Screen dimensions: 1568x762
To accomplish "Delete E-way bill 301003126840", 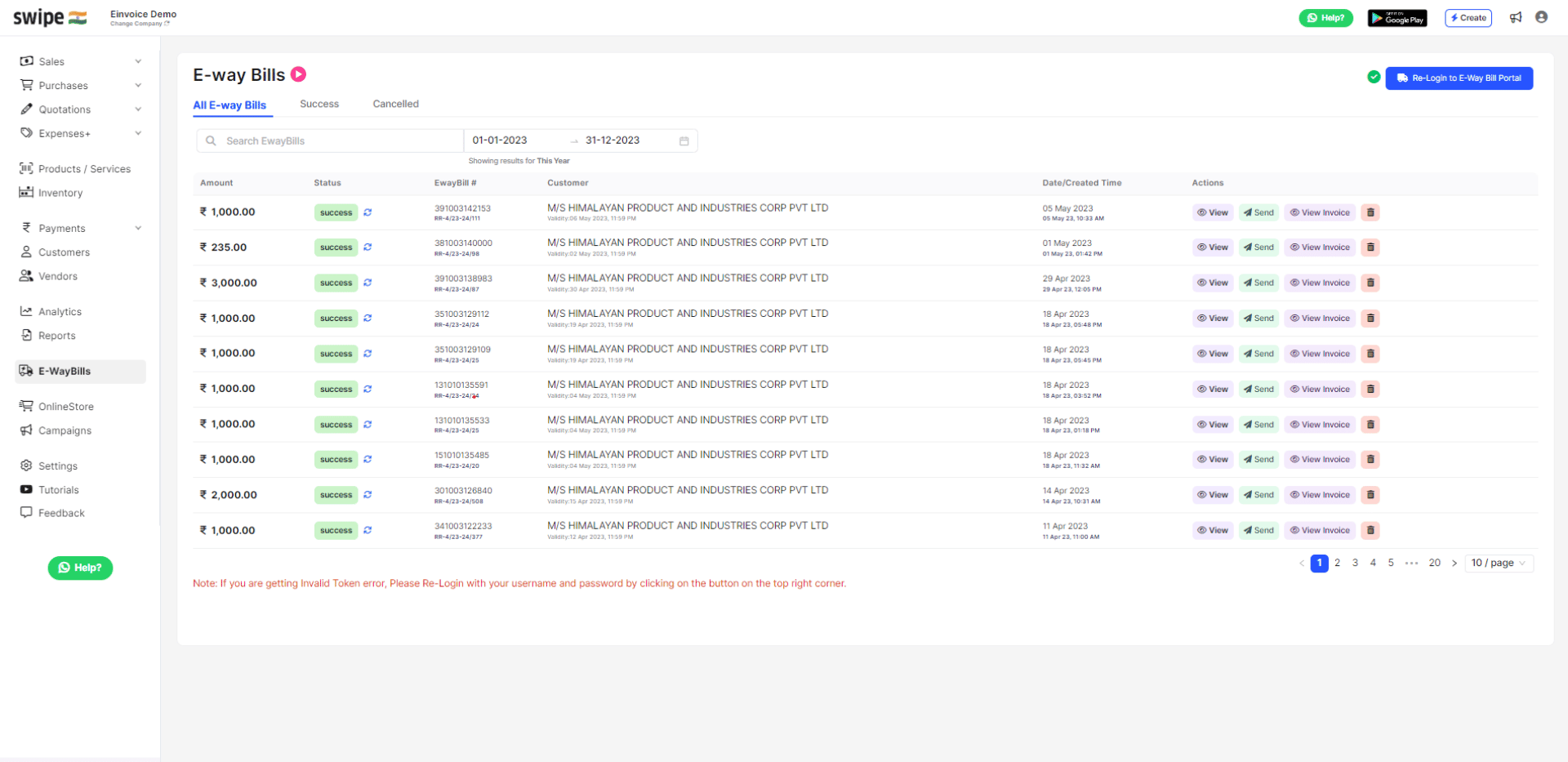I will 1370,495.
